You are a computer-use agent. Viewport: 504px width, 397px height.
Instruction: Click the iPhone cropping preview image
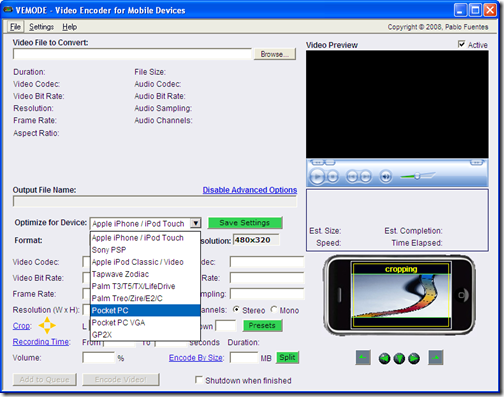(401, 296)
